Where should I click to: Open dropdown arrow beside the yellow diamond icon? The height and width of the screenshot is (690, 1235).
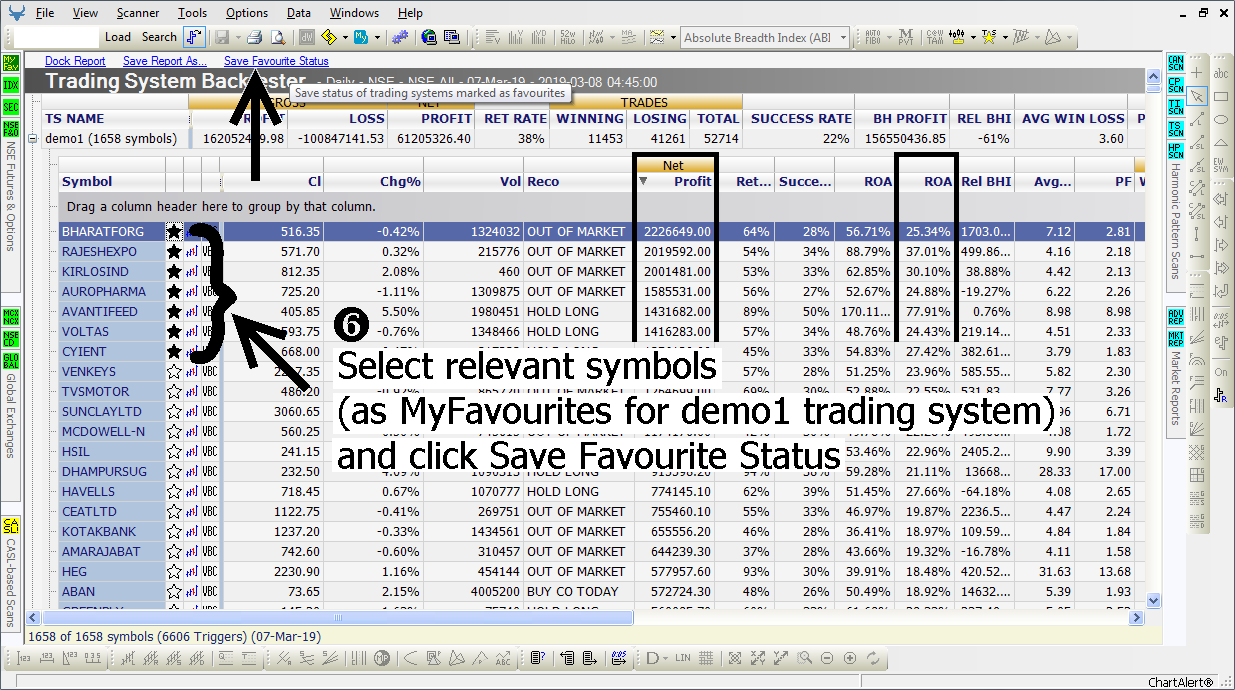tap(345, 38)
